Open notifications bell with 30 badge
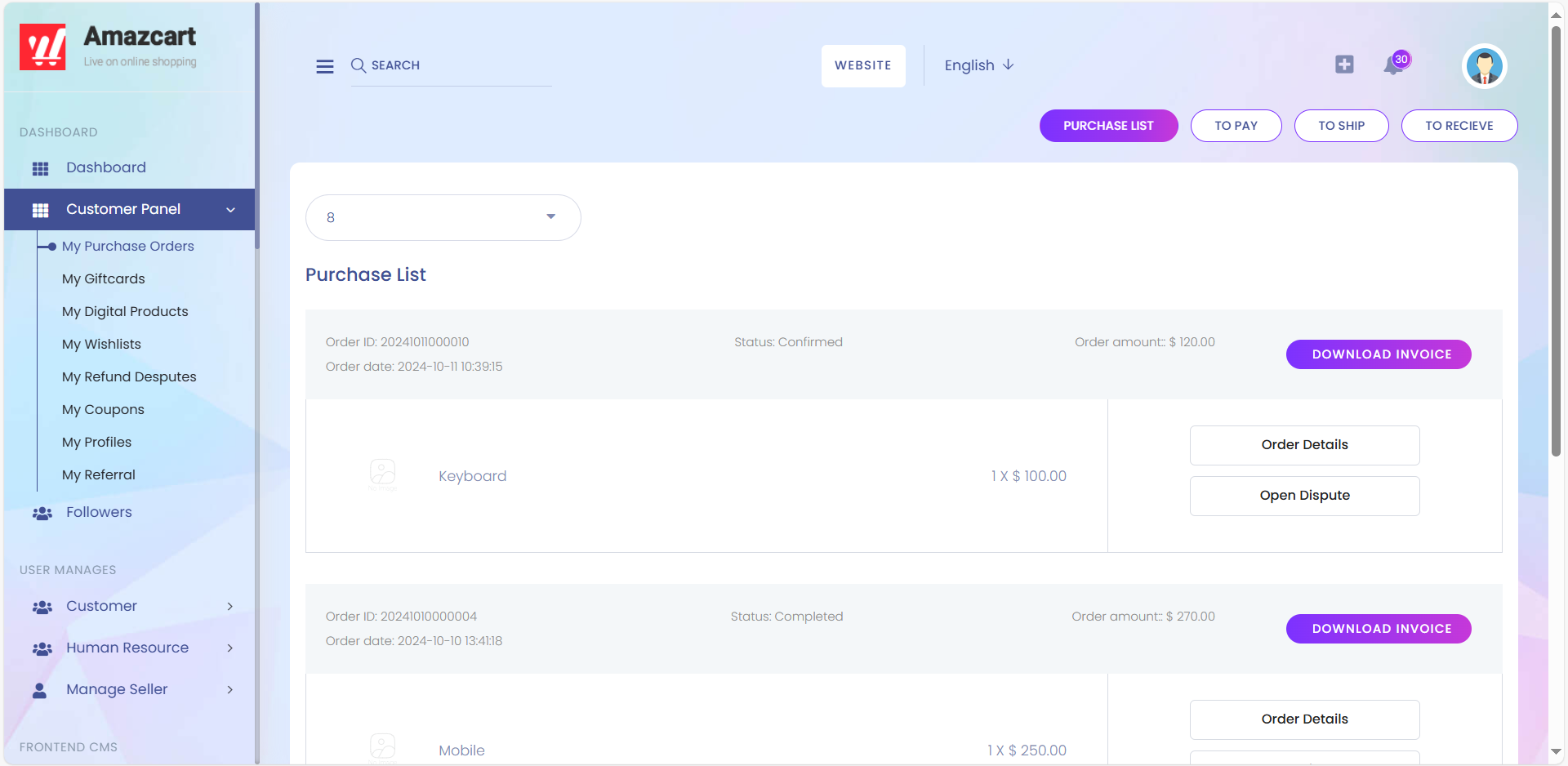This screenshot has height=766, width=1568. click(1393, 65)
